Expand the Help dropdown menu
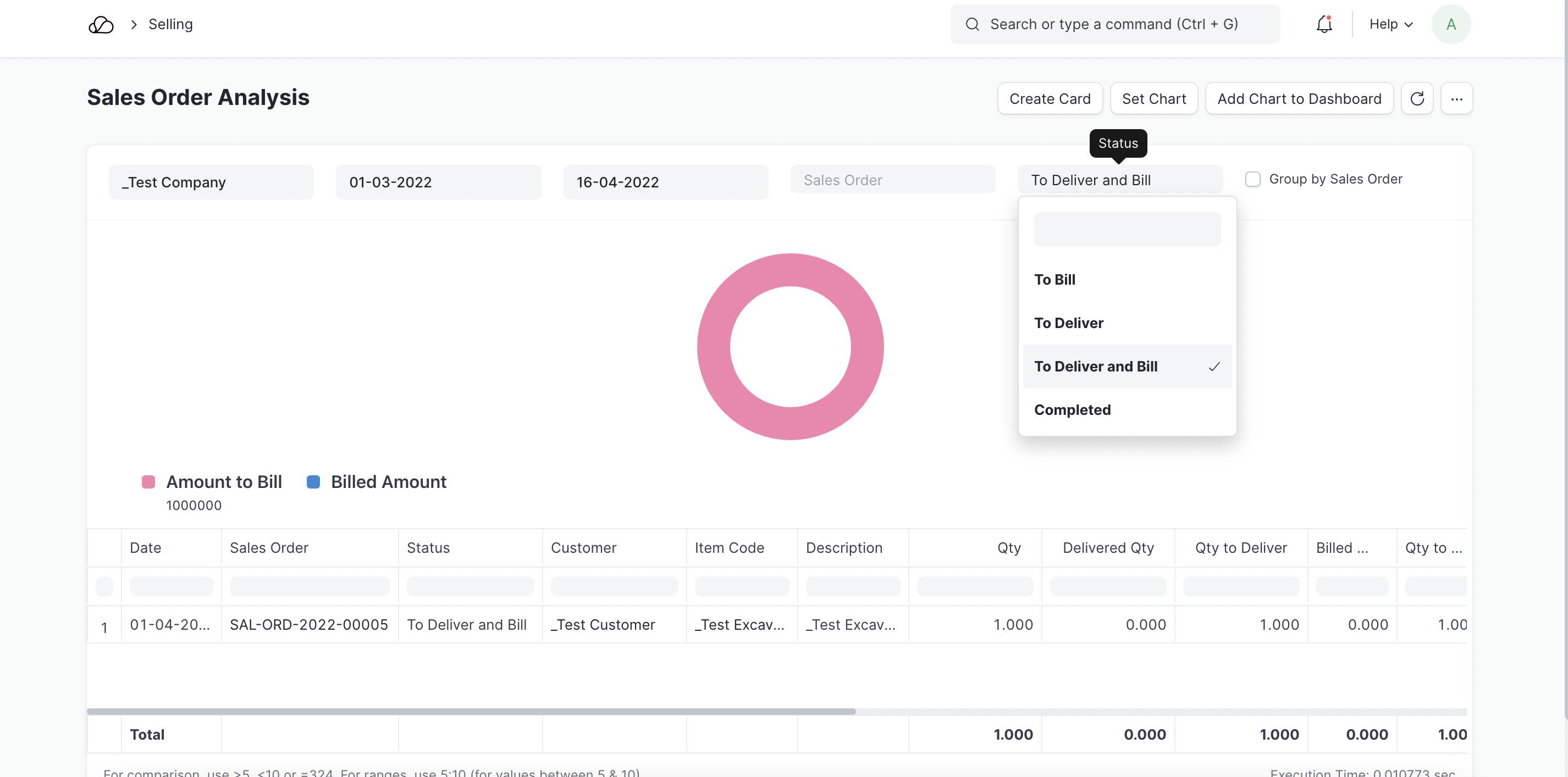1568x777 pixels. (1390, 24)
